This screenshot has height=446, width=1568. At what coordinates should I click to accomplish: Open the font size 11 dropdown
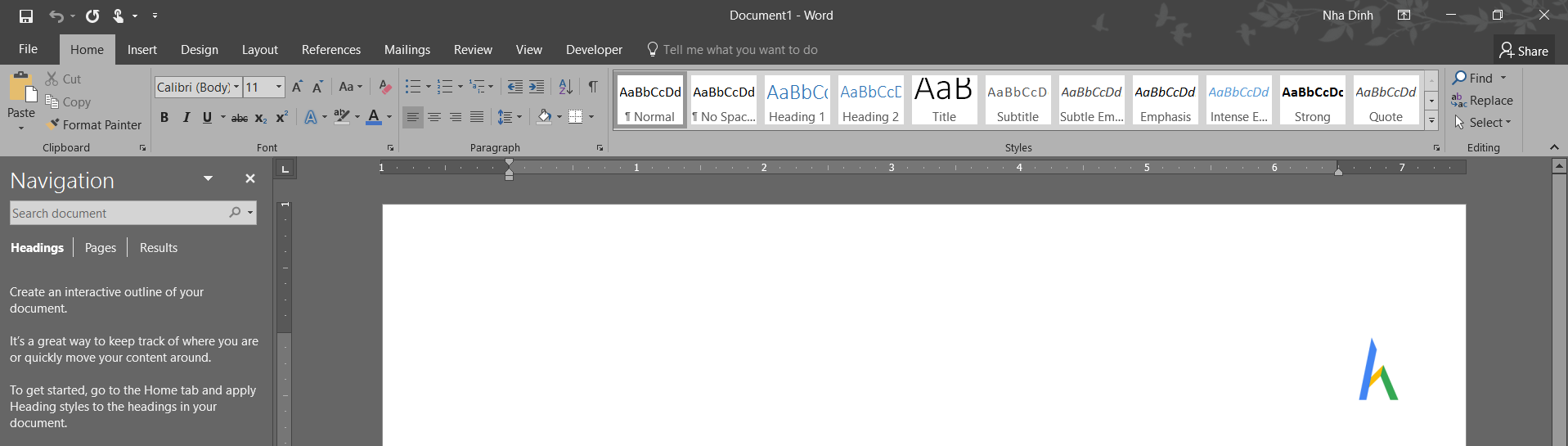(278, 87)
